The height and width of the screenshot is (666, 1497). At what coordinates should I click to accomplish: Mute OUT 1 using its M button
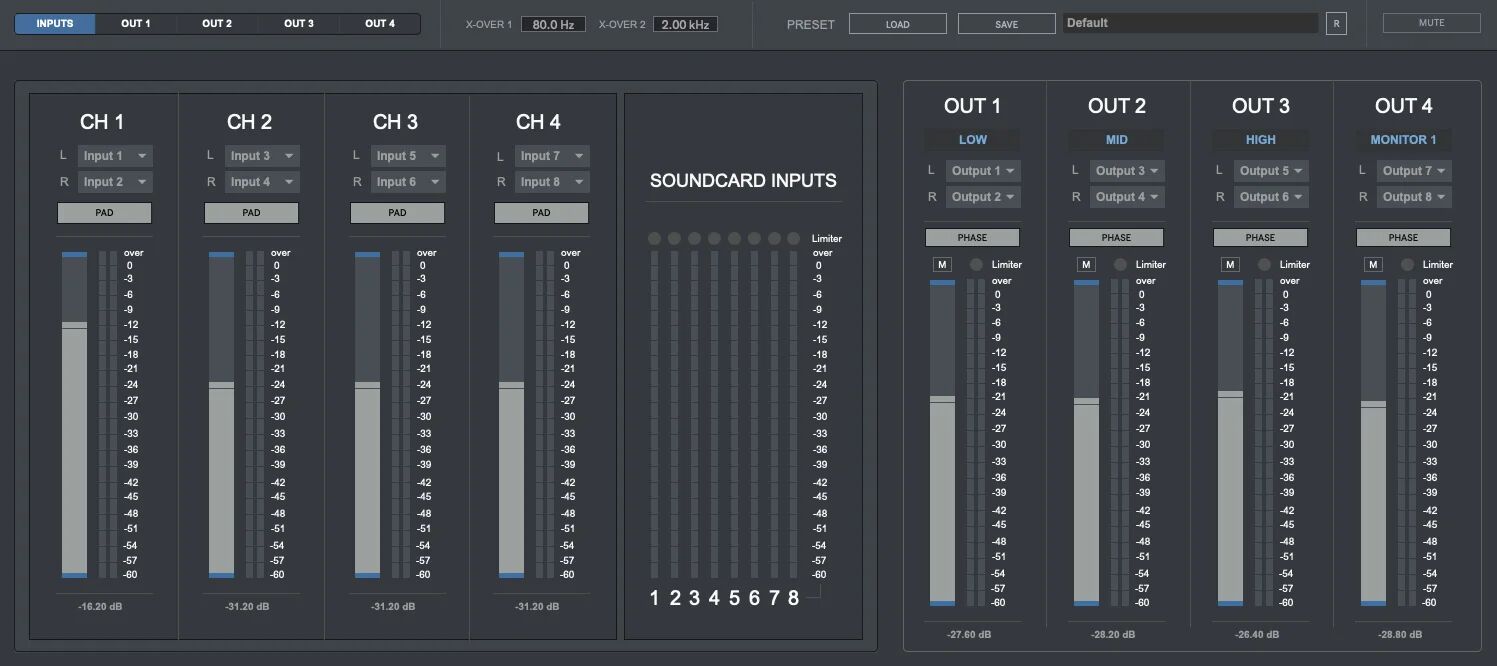[x=940, y=264]
